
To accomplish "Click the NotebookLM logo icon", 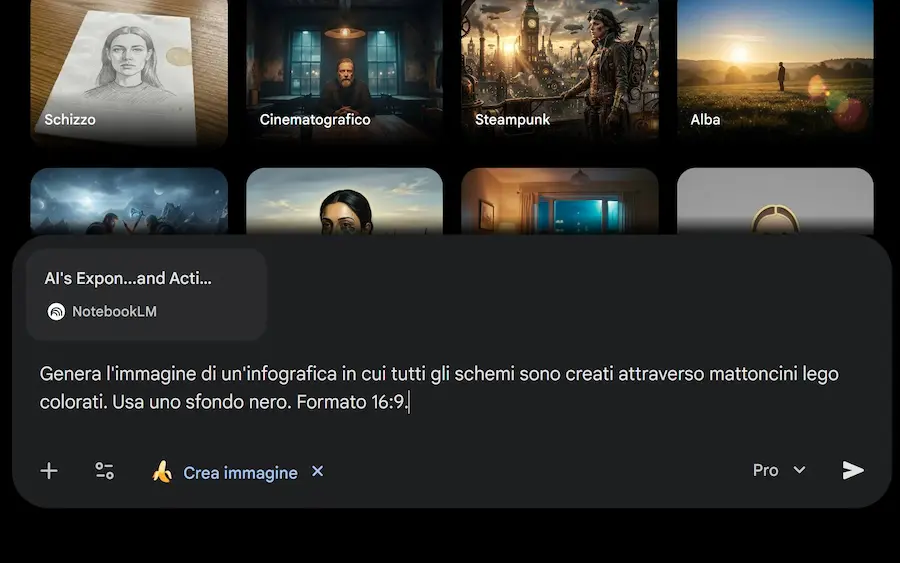I will tap(56, 312).
